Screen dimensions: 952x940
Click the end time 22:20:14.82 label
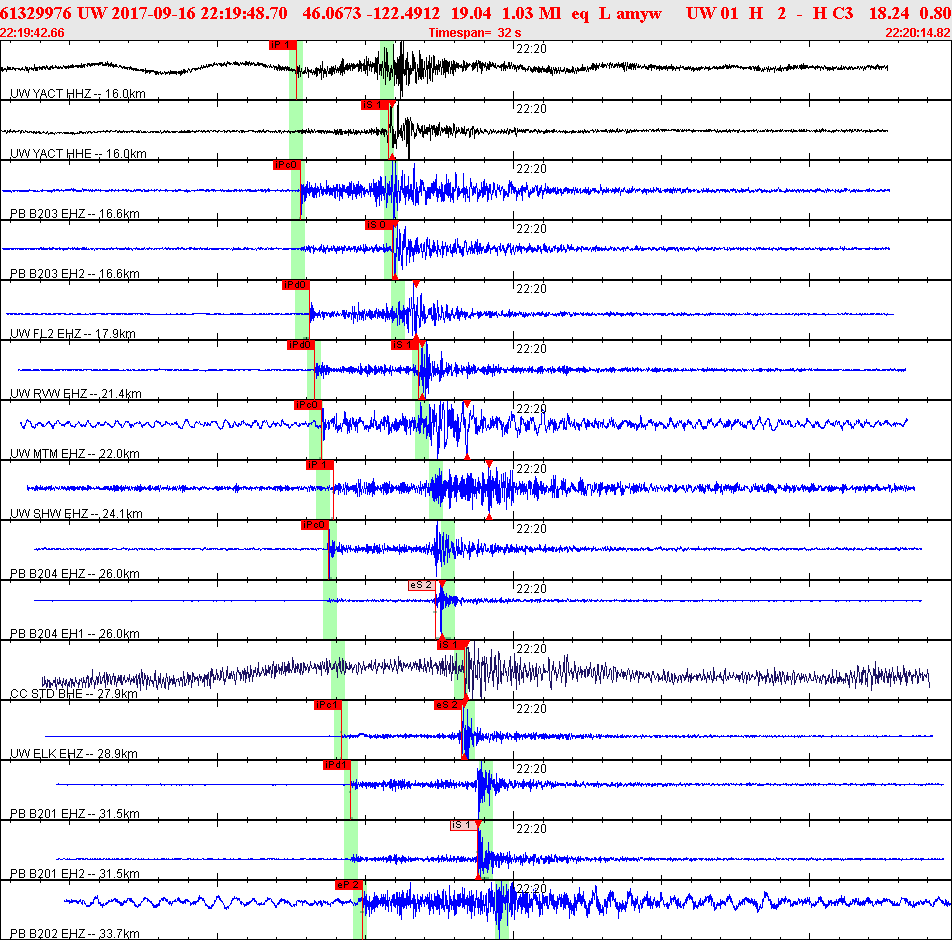[x=918, y=33]
